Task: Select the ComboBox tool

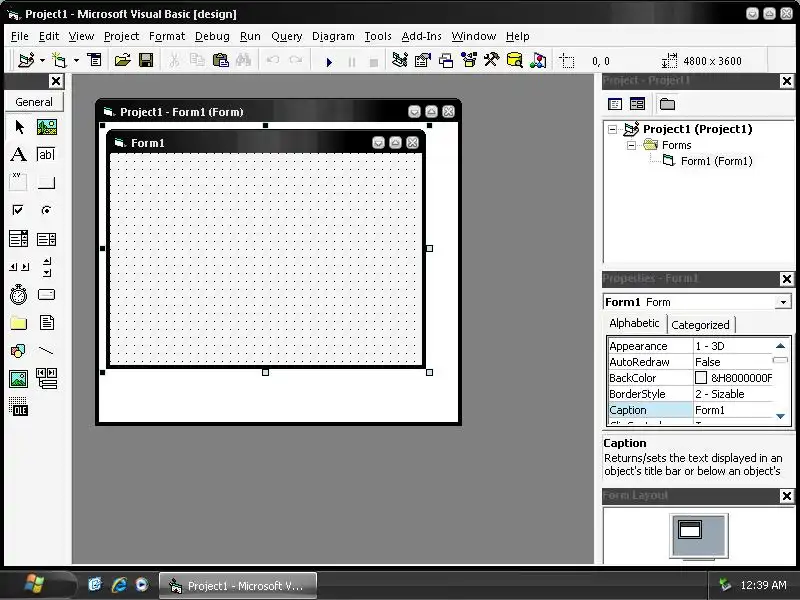Action: pos(18,239)
